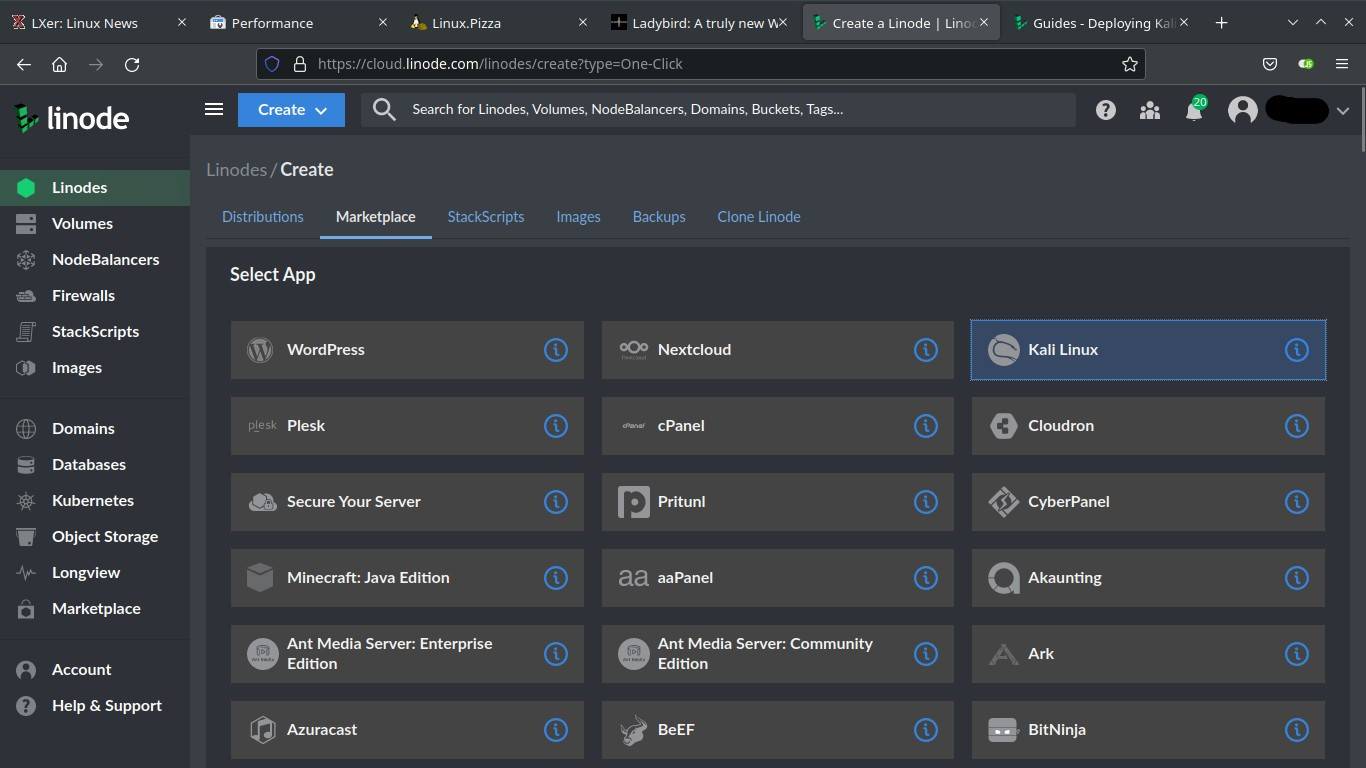Open the Create dropdown button
1366x768 pixels.
(x=291, y=110)
